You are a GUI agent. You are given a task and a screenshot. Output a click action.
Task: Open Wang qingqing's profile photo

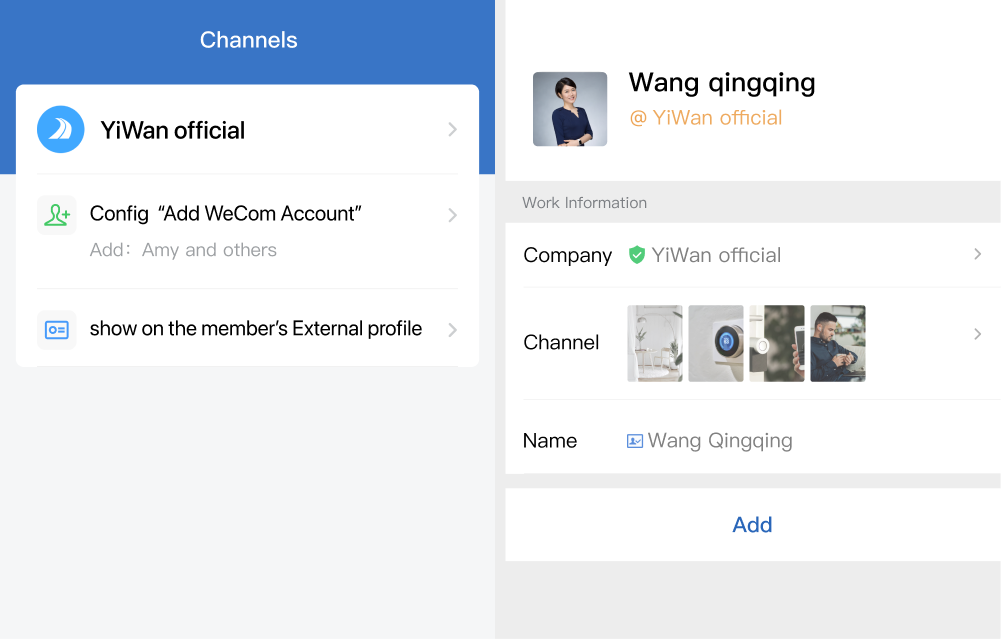click(x=570, y=109)
